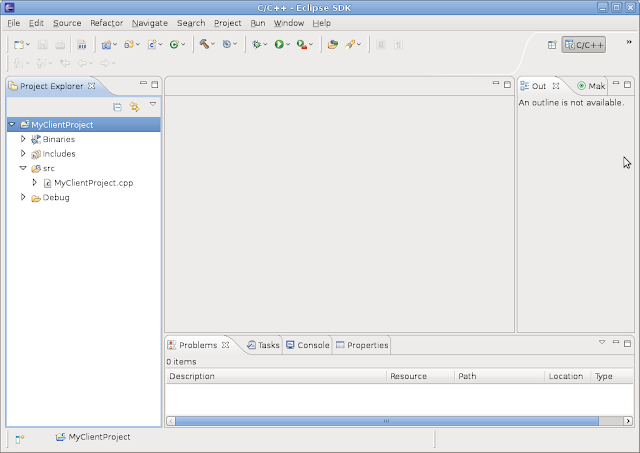Viewport: 640px width, 453px height.
Task: Click the disabled Save icon
Action: (42, 44)
